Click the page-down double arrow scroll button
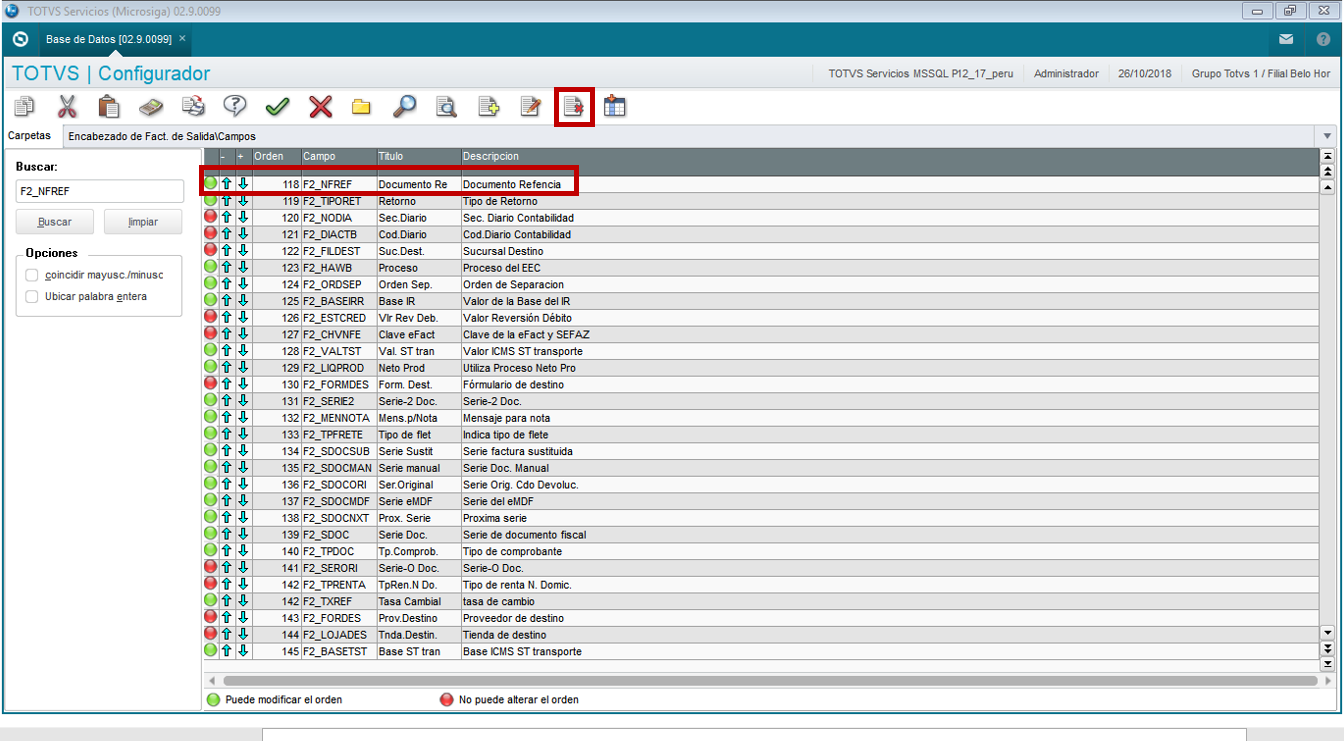The width and height of the screenshot is (1344, 741). point(1328,648)
